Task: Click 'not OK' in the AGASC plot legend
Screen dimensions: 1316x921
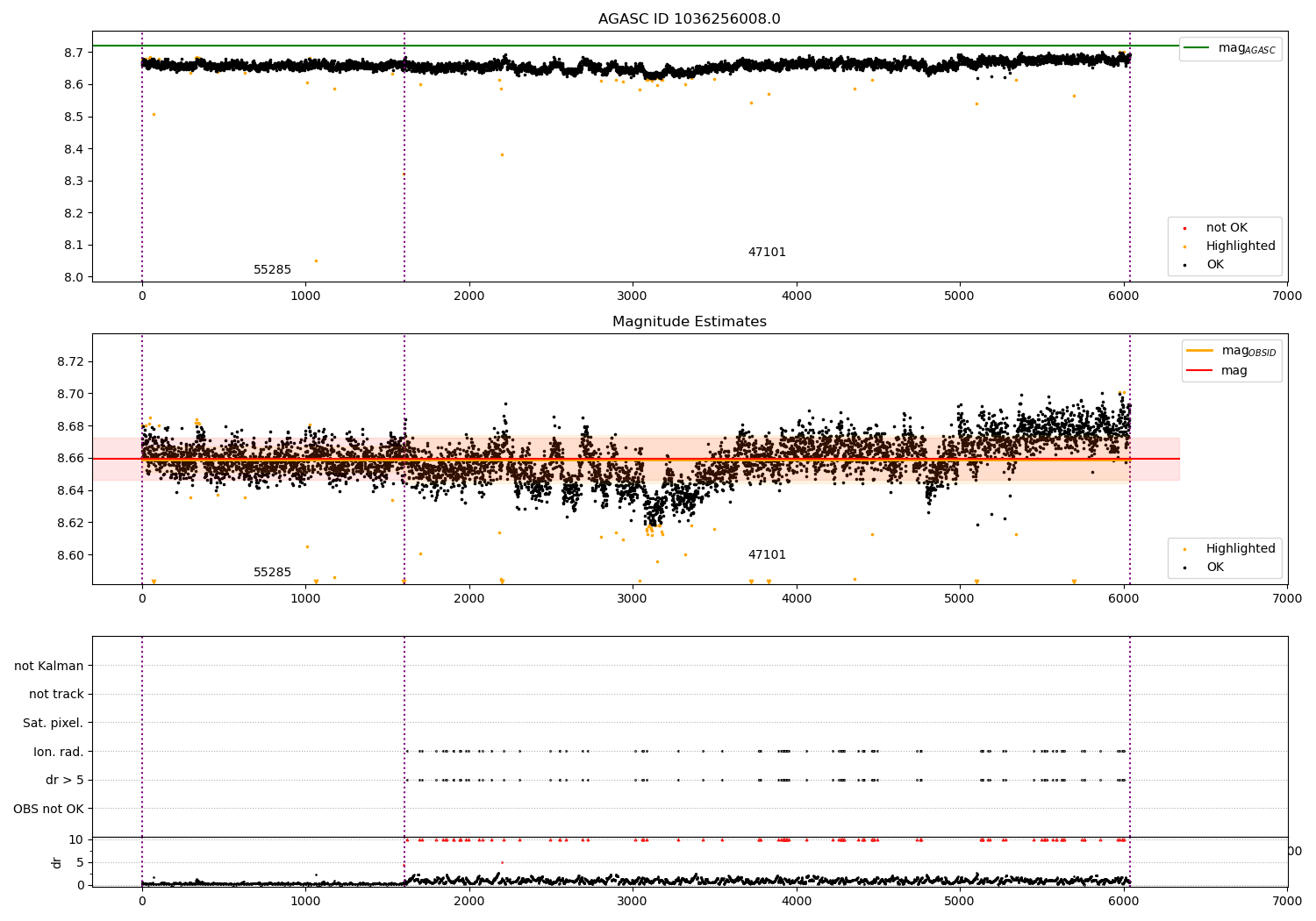Action: [1227, 228]
